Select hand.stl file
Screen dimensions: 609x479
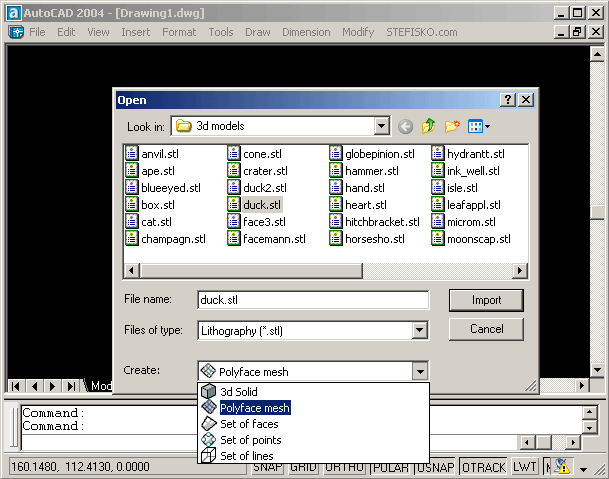pos(357,188)
